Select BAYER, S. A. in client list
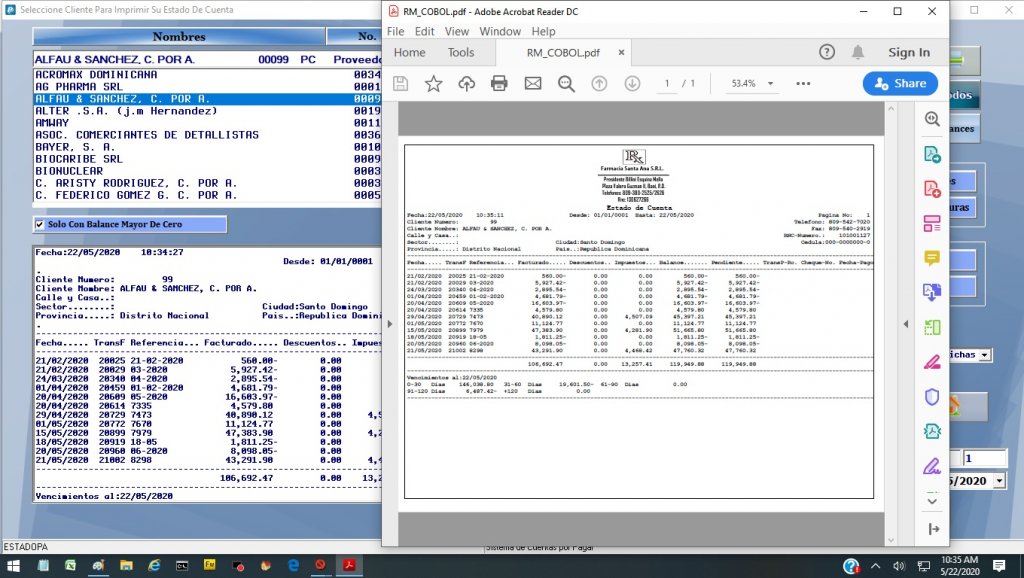The width and height of the screenshot is (1024, 578). pos(74,147)
